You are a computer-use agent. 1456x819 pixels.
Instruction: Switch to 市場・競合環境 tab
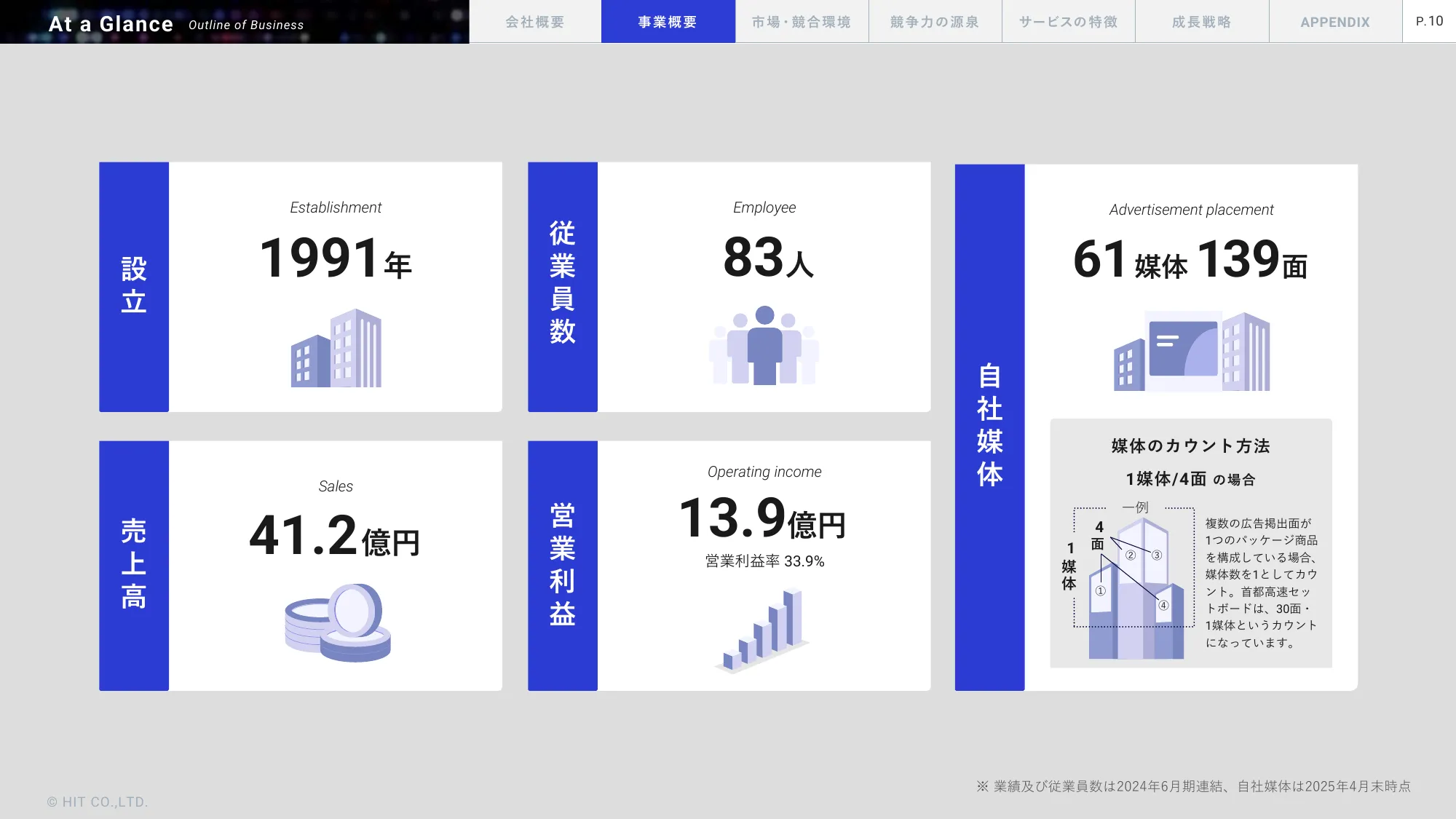802,22
